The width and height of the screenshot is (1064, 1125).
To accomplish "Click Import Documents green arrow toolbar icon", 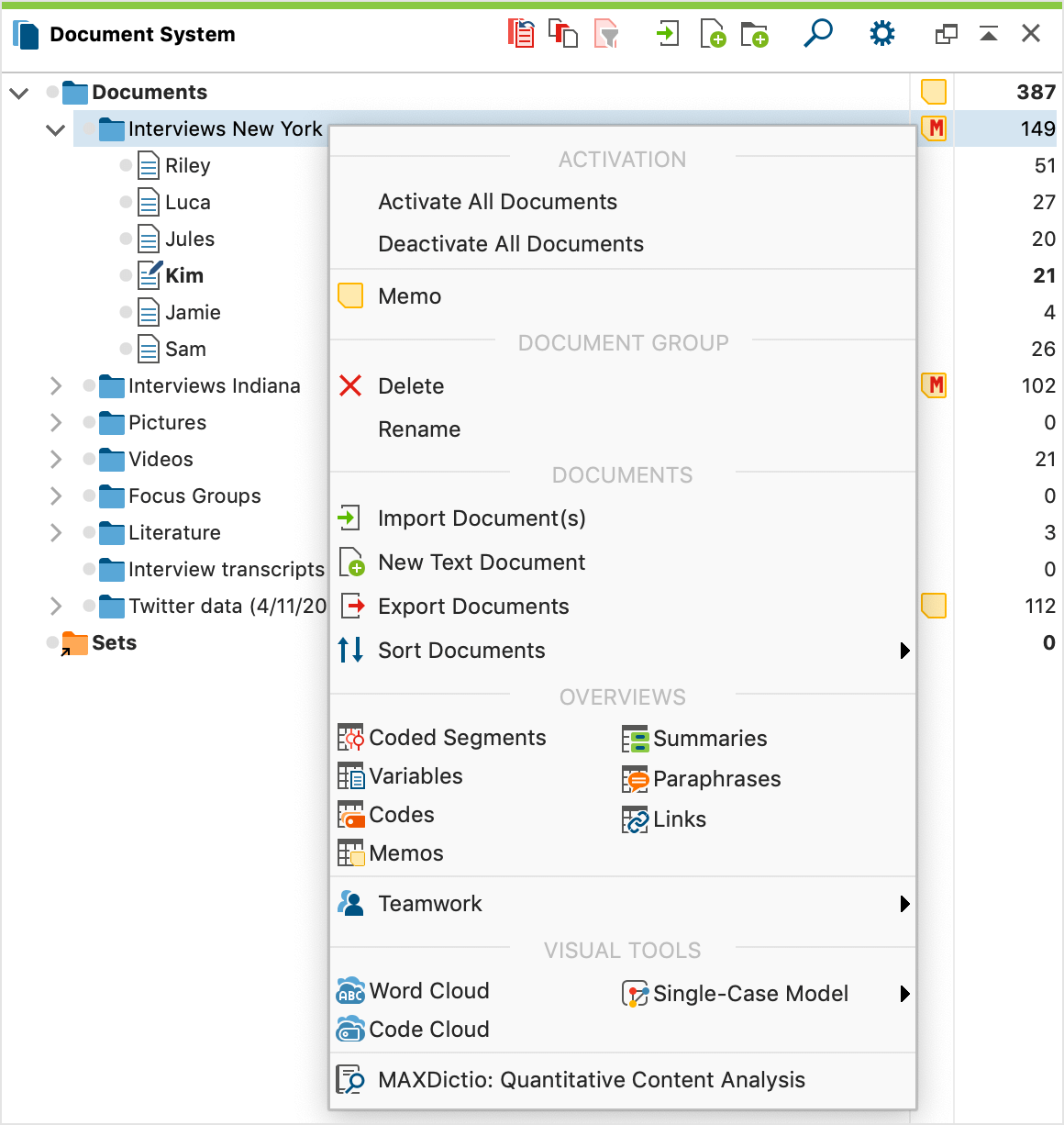I will tap(668, 34).
